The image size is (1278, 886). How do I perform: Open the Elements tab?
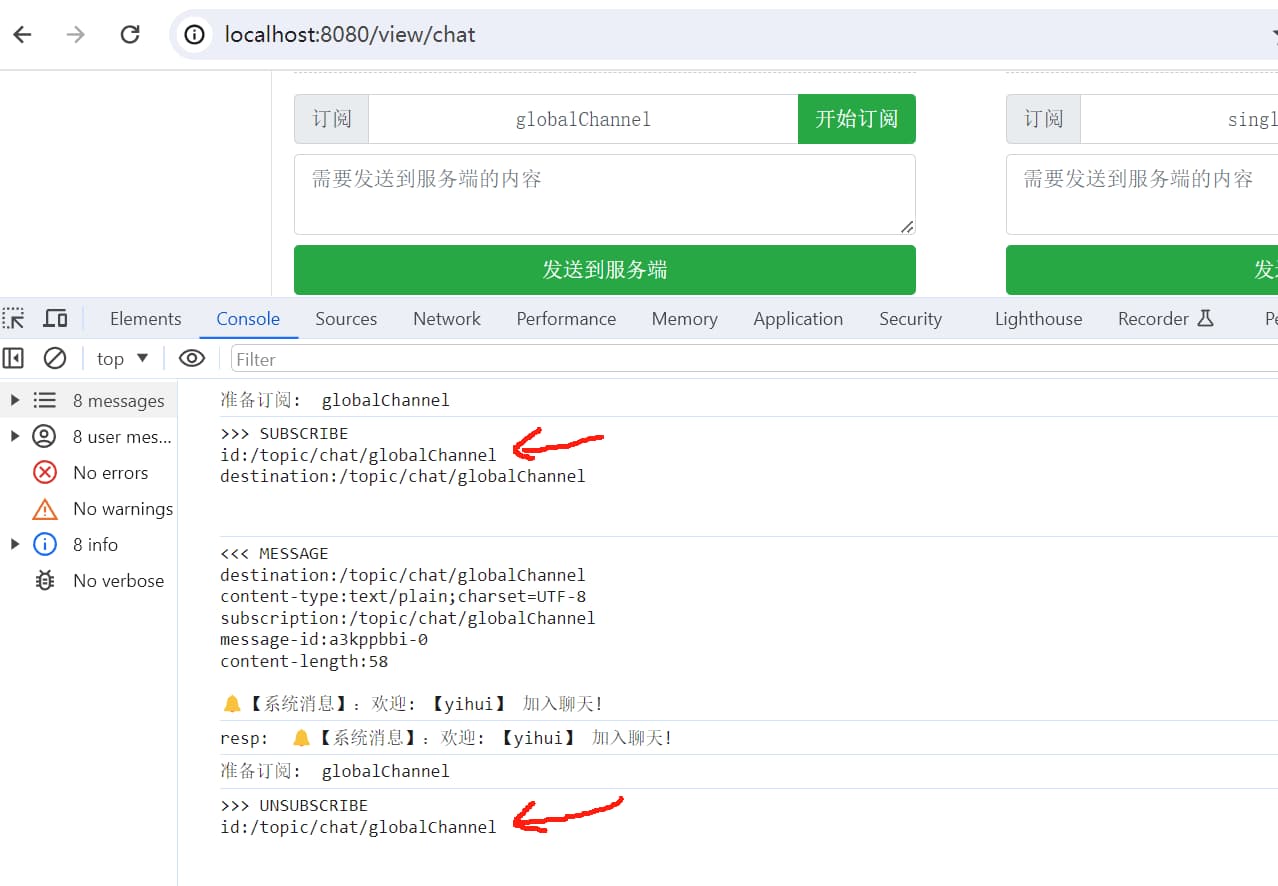click(145, 319)
